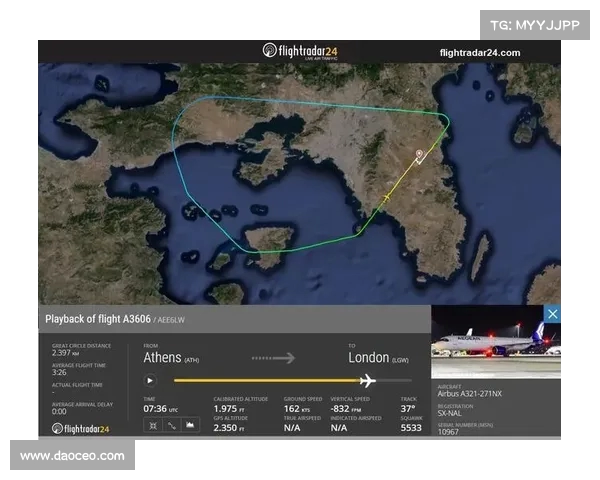Click the calibrated altitude 1.975 FT value
The width and height of the screenshot is (600, 480).
point(229,409)
